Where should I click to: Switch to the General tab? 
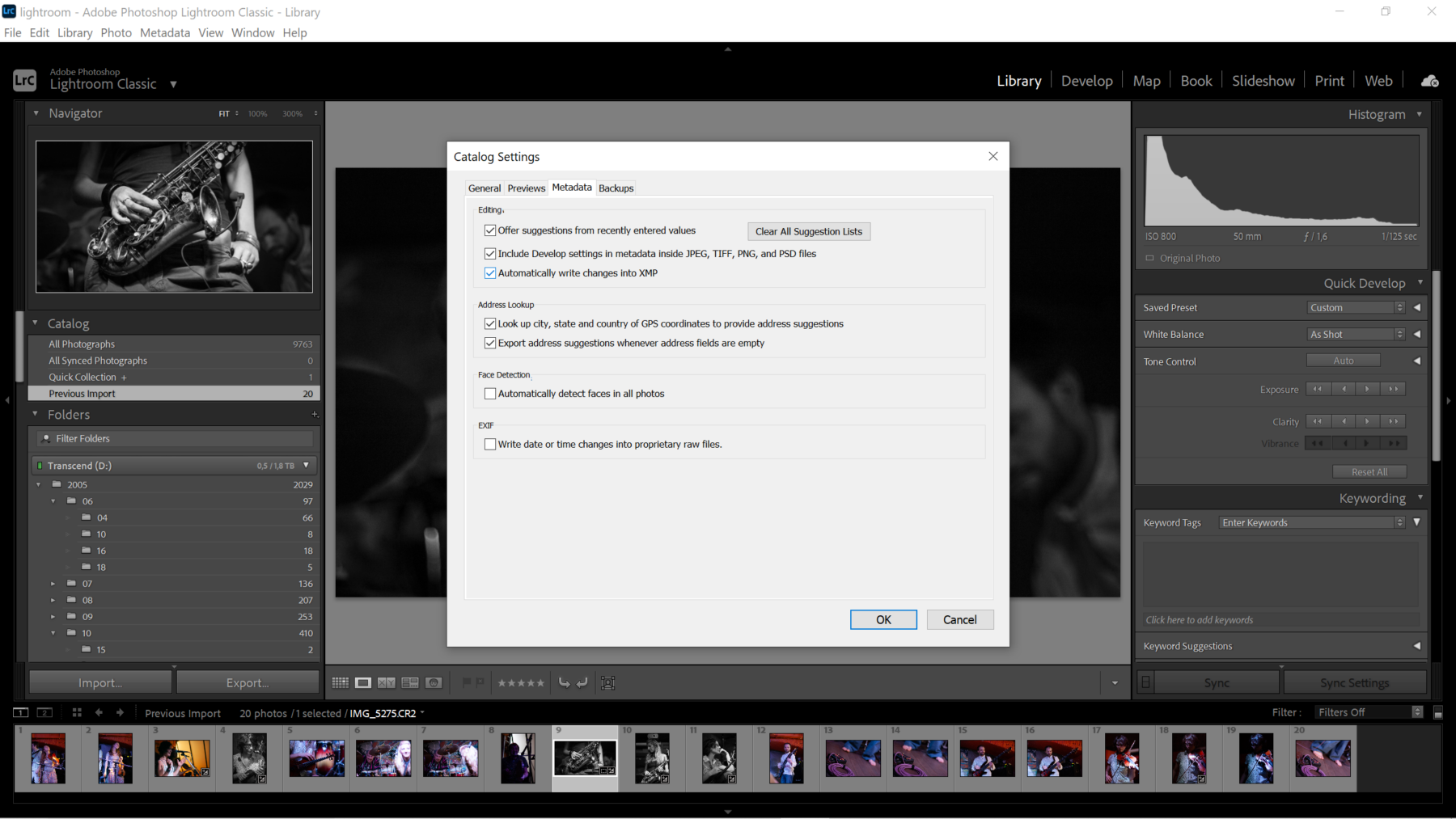pyautogui.click(x=485, y=188)
